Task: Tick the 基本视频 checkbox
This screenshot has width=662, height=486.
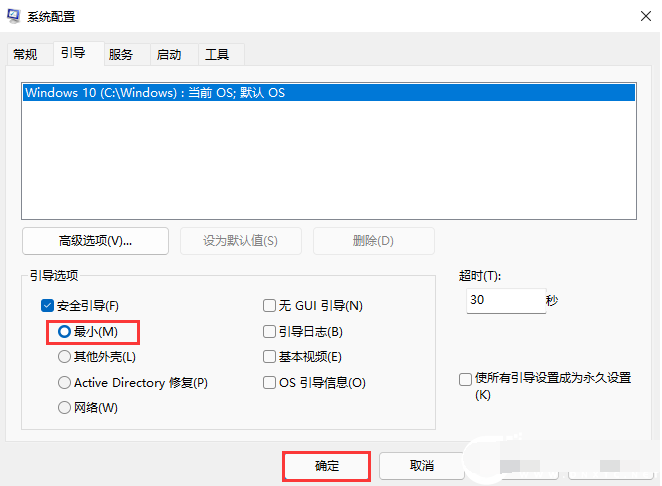Action: pos(269,357)
